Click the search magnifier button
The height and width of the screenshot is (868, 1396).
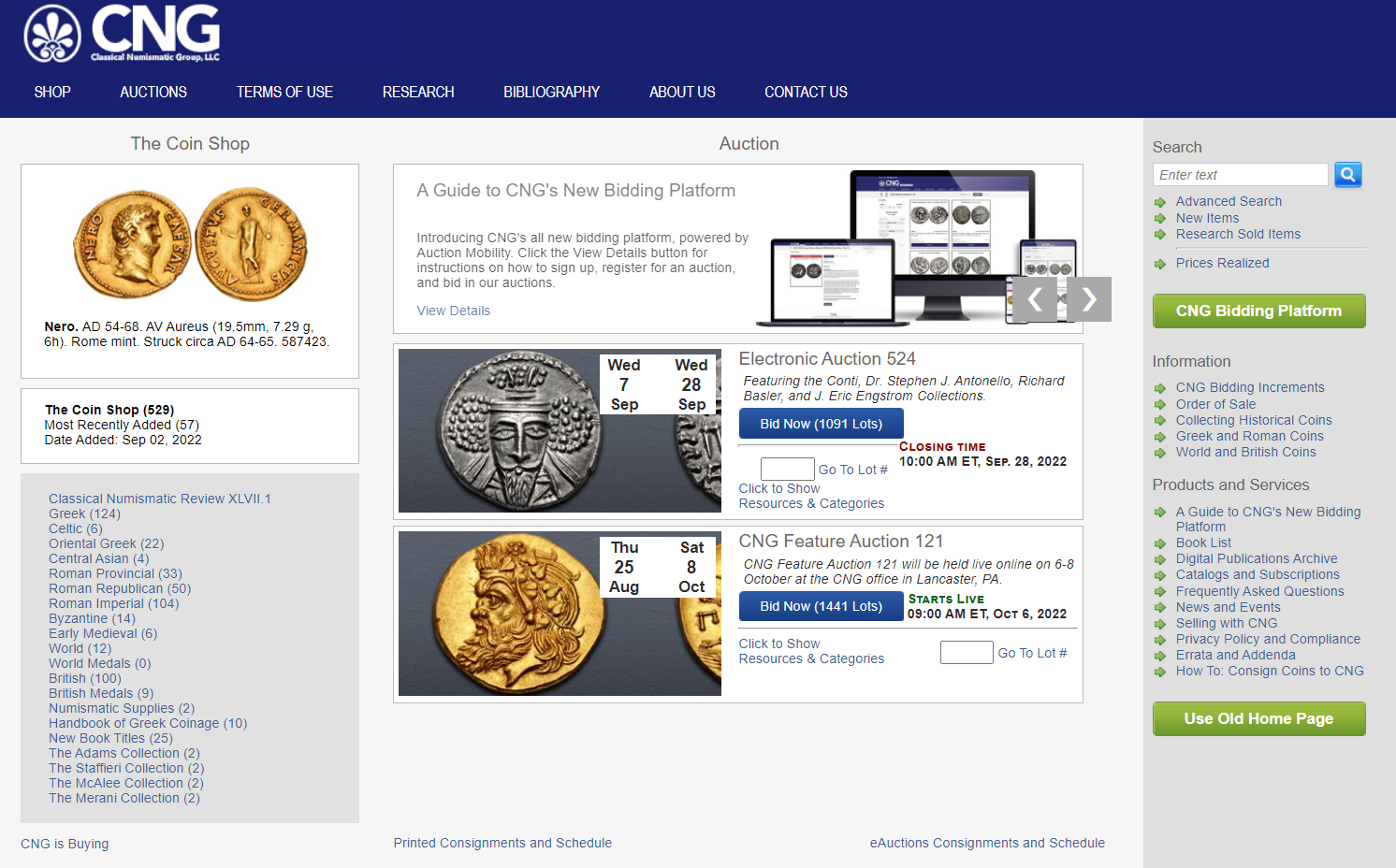tap(1347, 174)
